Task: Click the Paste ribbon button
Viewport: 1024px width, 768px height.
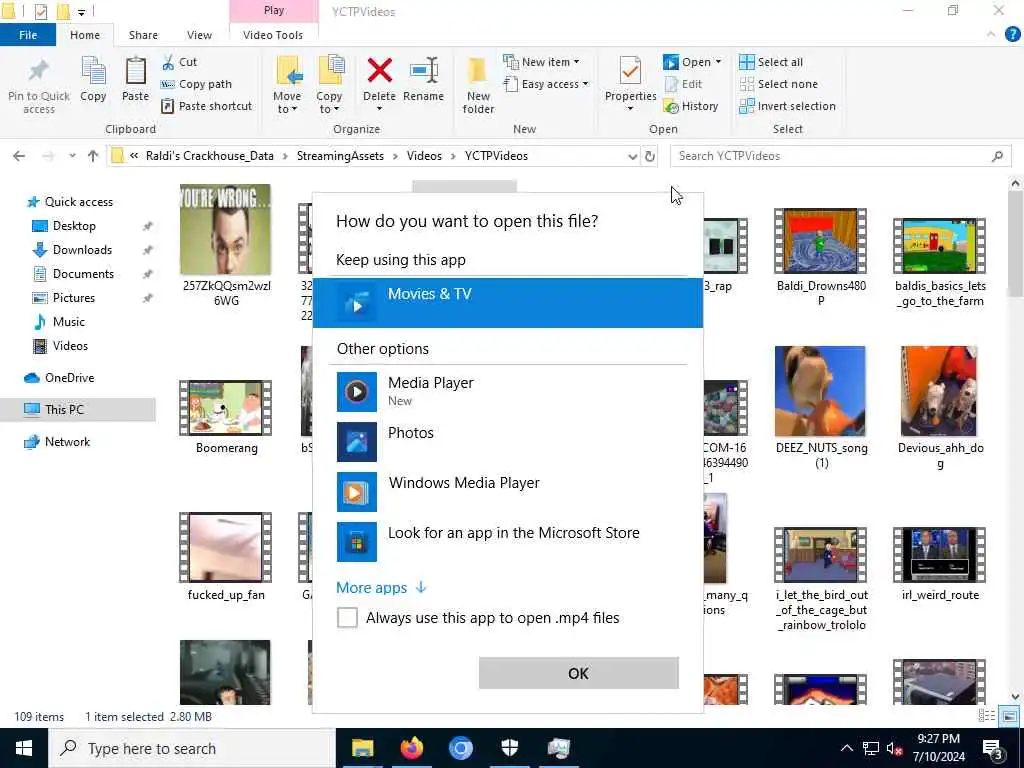Action: coord(135,79)
